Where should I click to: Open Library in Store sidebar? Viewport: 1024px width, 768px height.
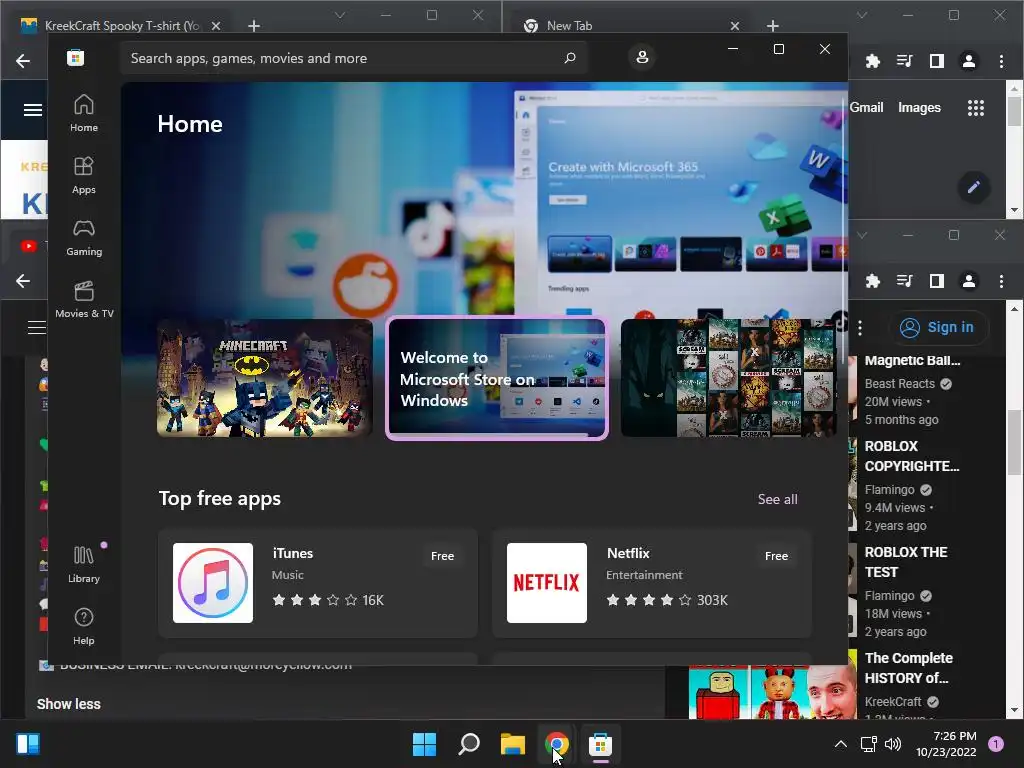click(84, 564)
